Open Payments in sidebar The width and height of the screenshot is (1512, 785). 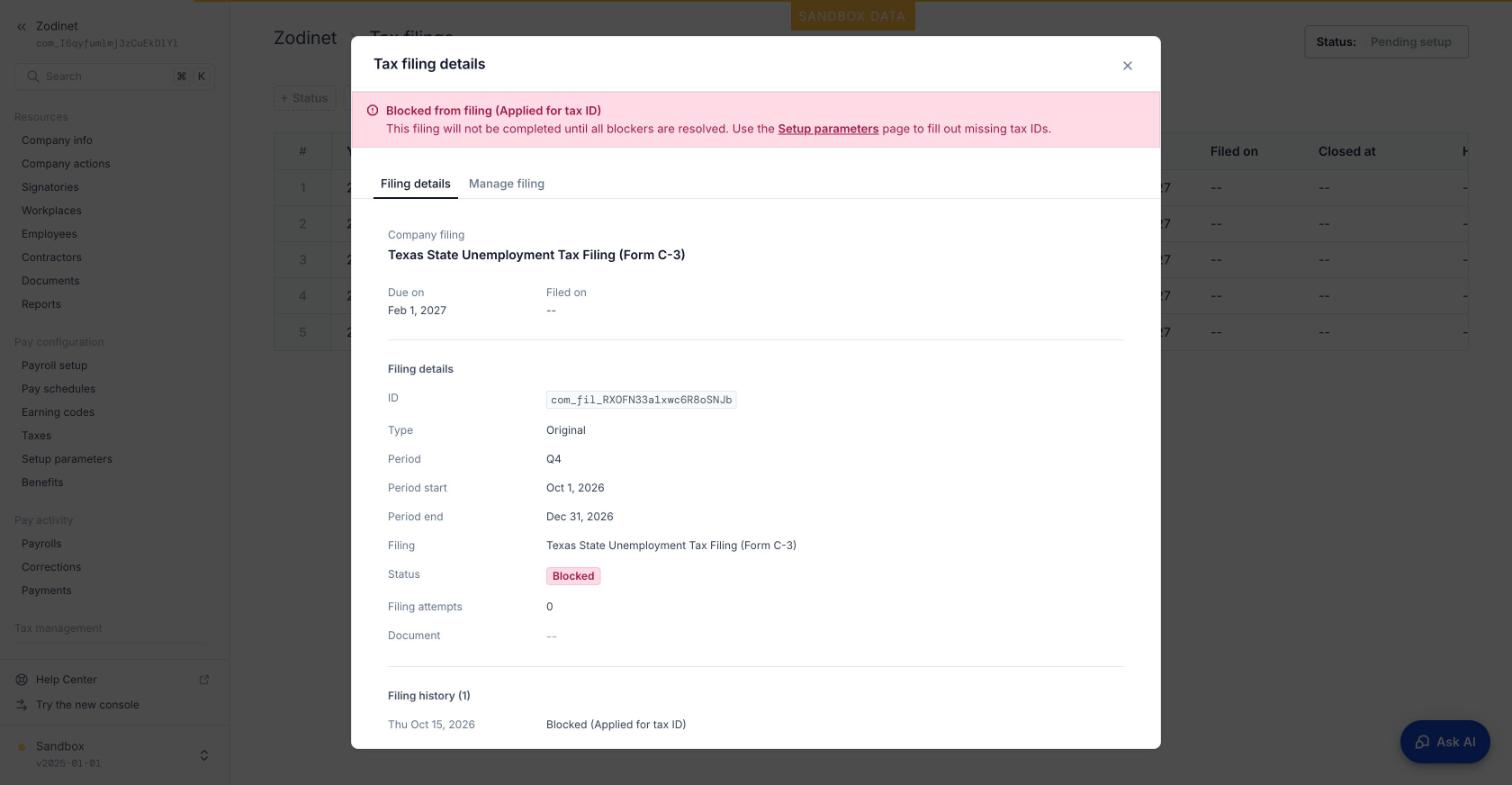[46, 591]
